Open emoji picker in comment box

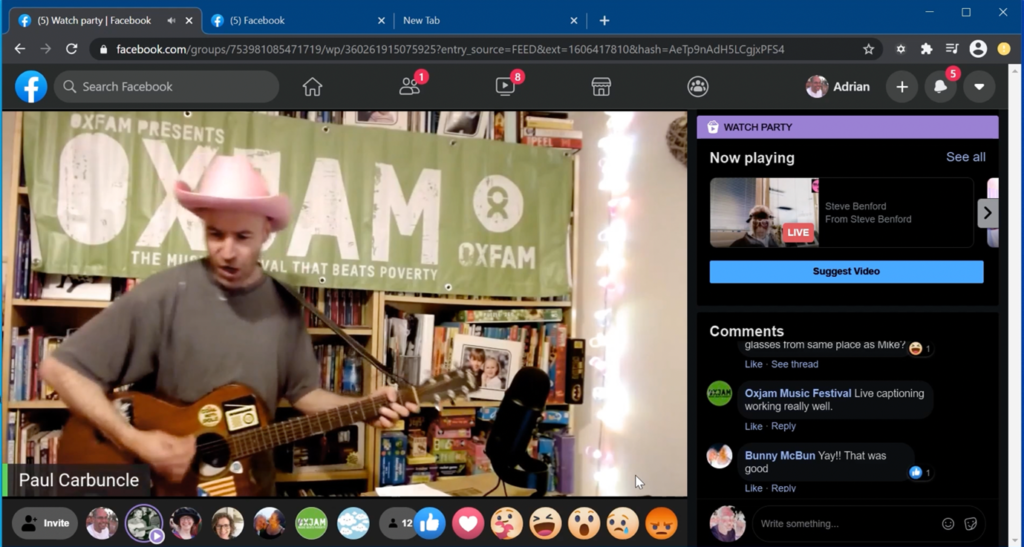(x=948, y=523)
